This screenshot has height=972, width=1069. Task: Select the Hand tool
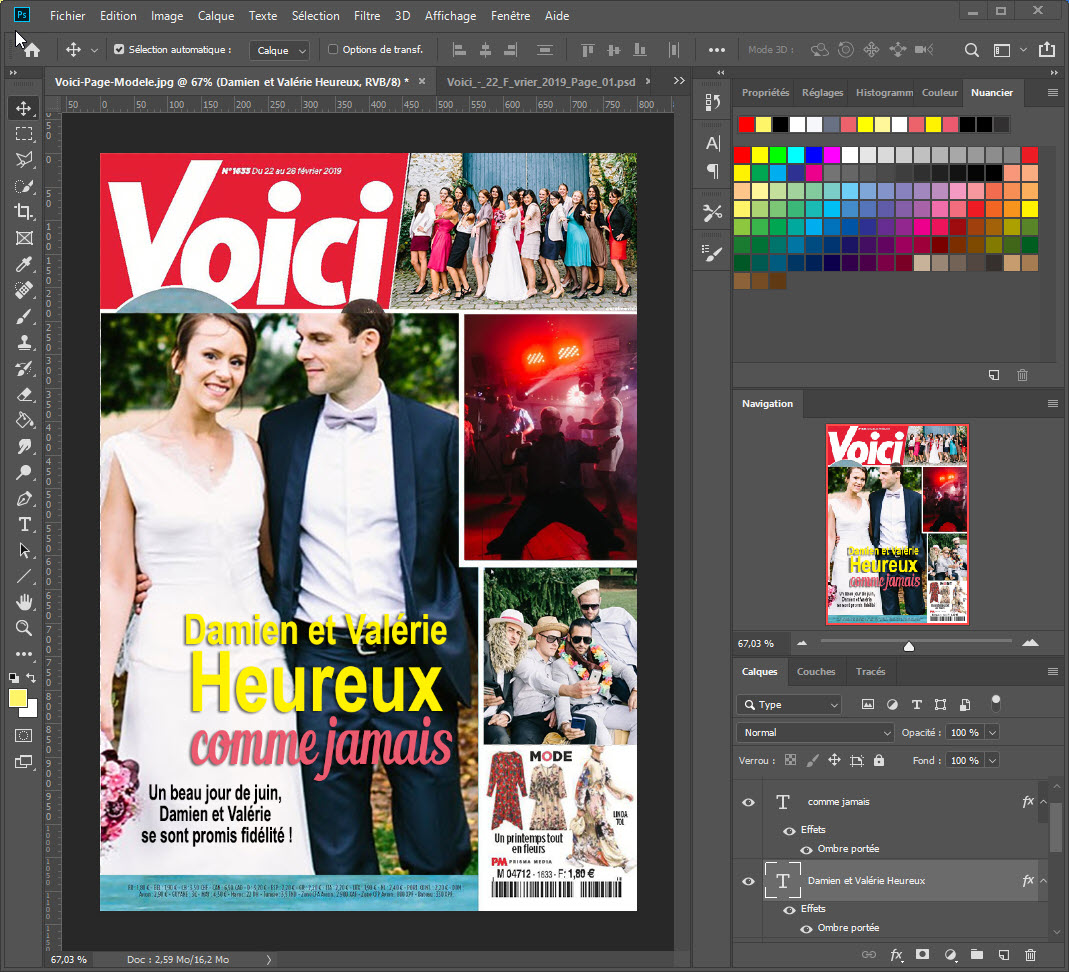click(x=24, y=603)
